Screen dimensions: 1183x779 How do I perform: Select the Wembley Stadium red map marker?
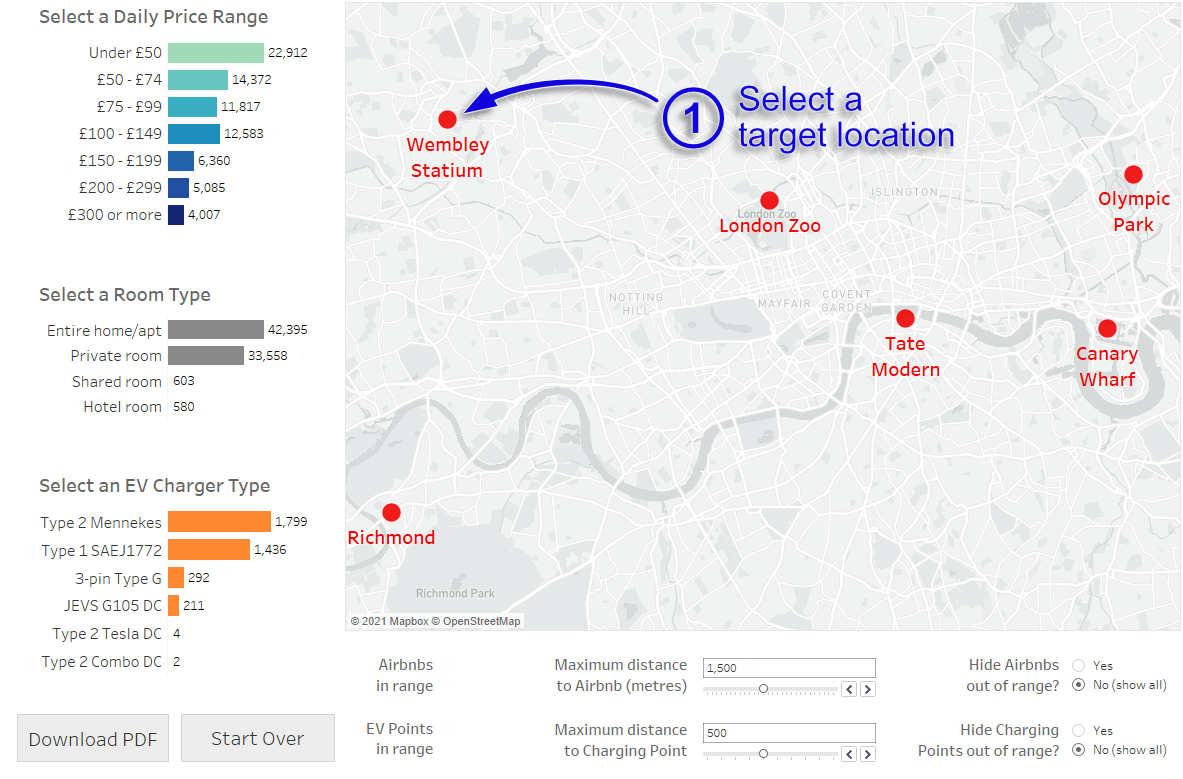tap(447, 119)
